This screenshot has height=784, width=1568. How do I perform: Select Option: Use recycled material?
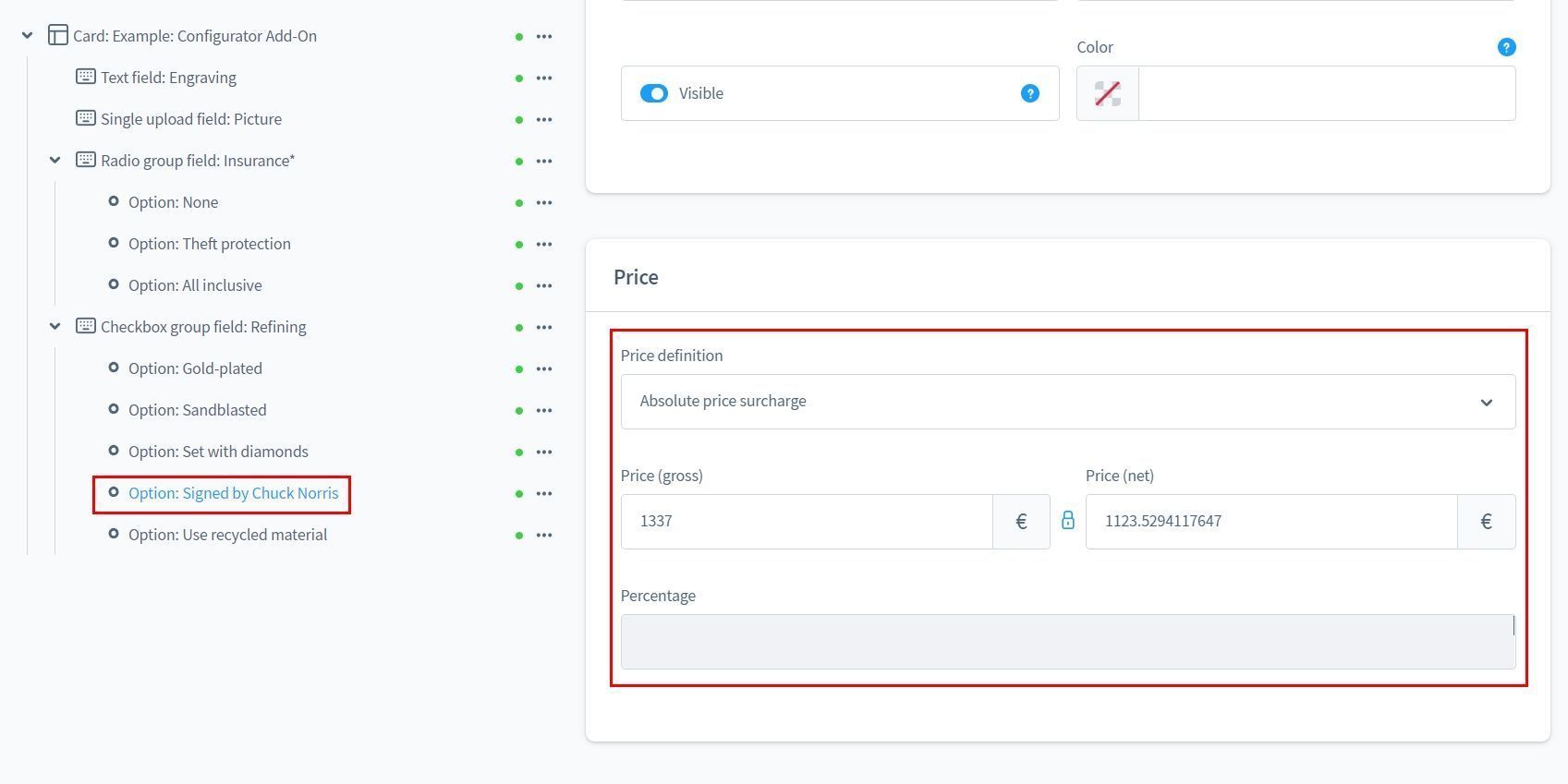227,535
